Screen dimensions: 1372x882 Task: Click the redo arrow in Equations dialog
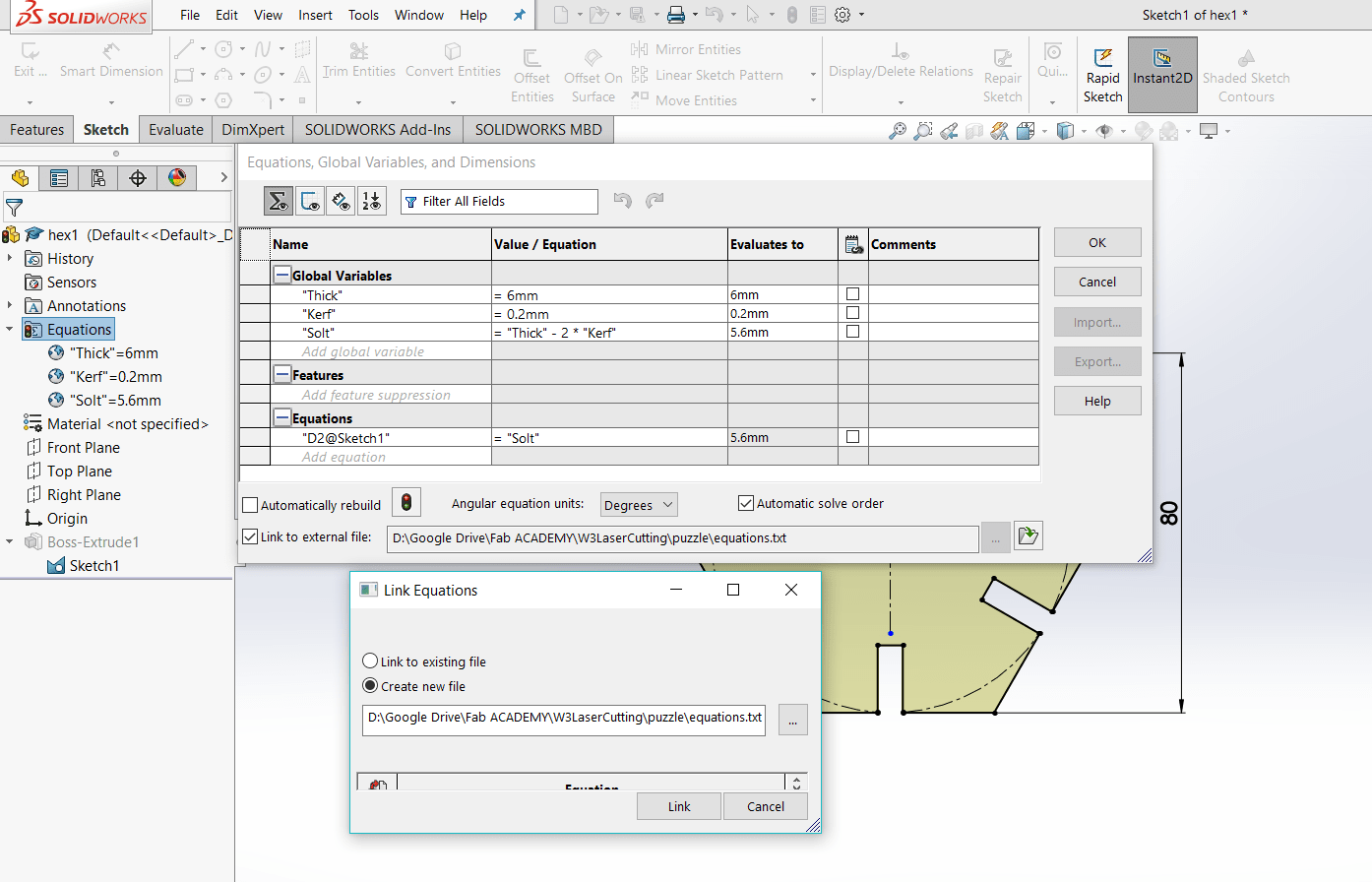(x=655, y=201)
